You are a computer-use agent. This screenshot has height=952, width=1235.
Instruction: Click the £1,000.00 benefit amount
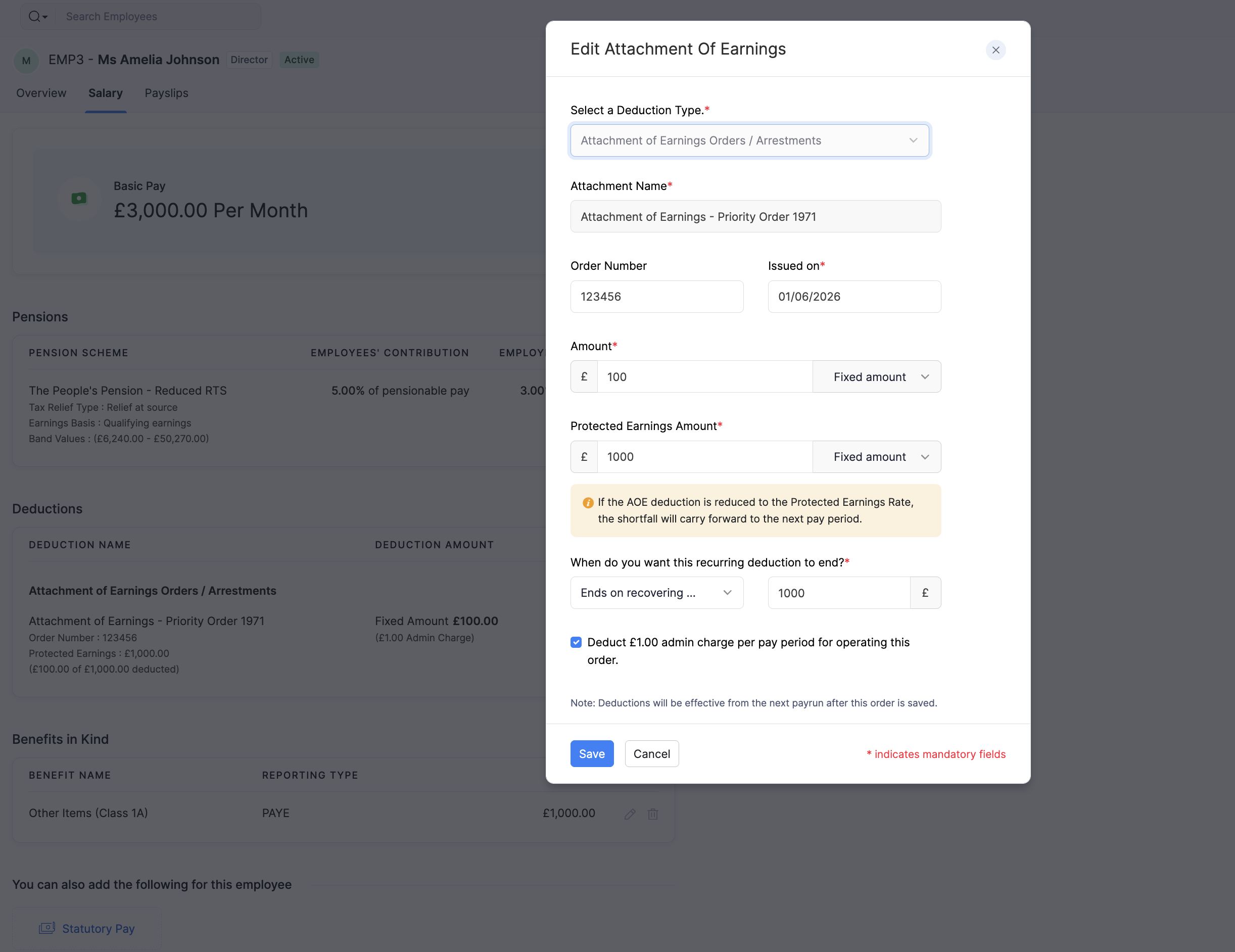568,813
